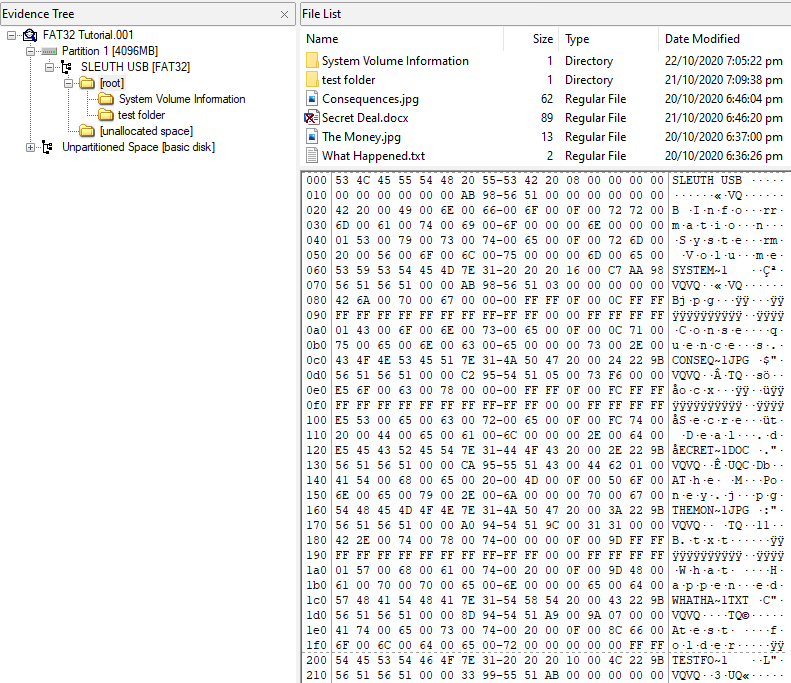Click ASCII text TESTFO~1 in hex viewer
Screen dimensions: 791x683
tap(699, 660)
